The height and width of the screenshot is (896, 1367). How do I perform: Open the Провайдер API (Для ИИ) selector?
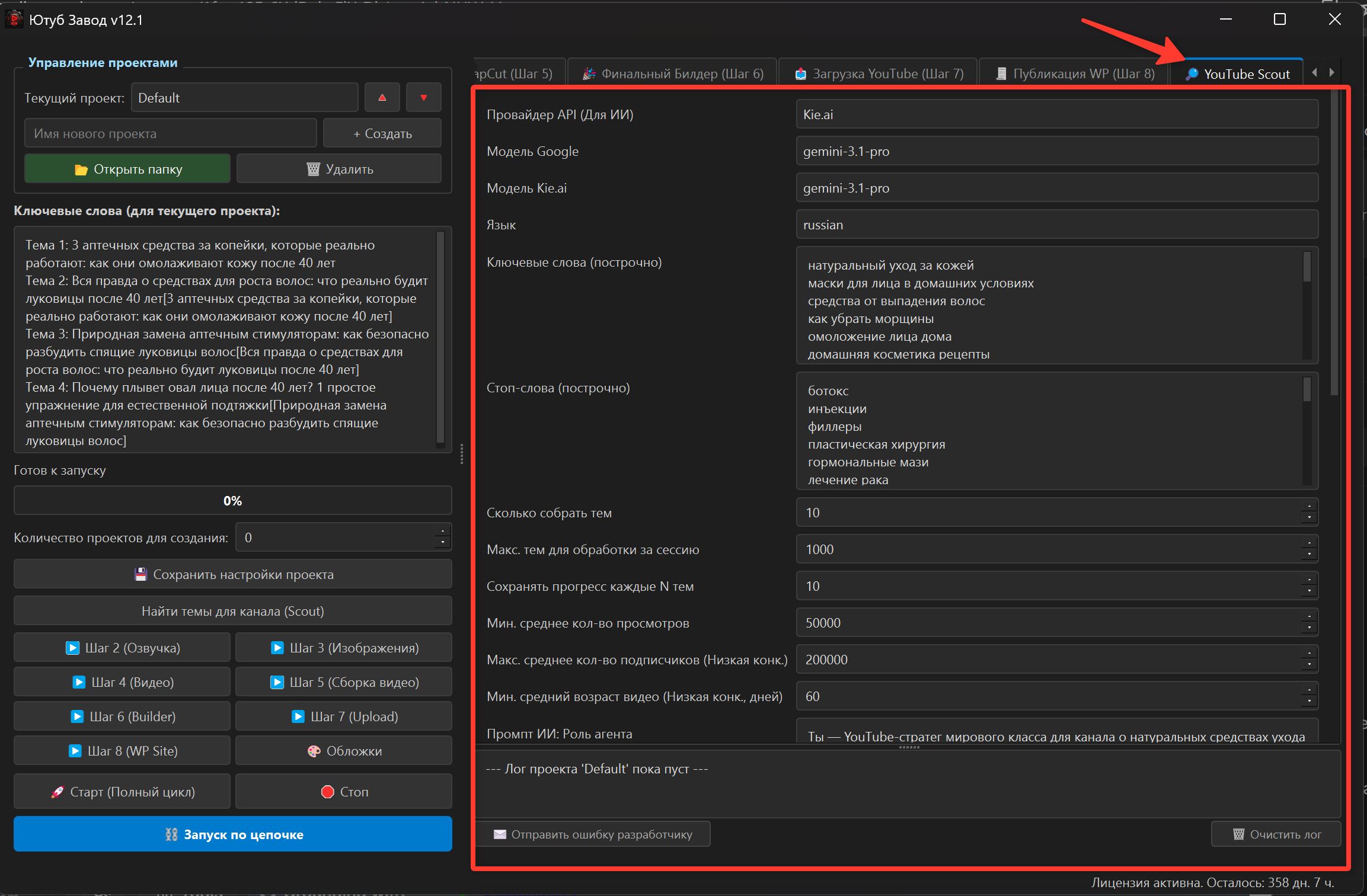(1057, 114)
